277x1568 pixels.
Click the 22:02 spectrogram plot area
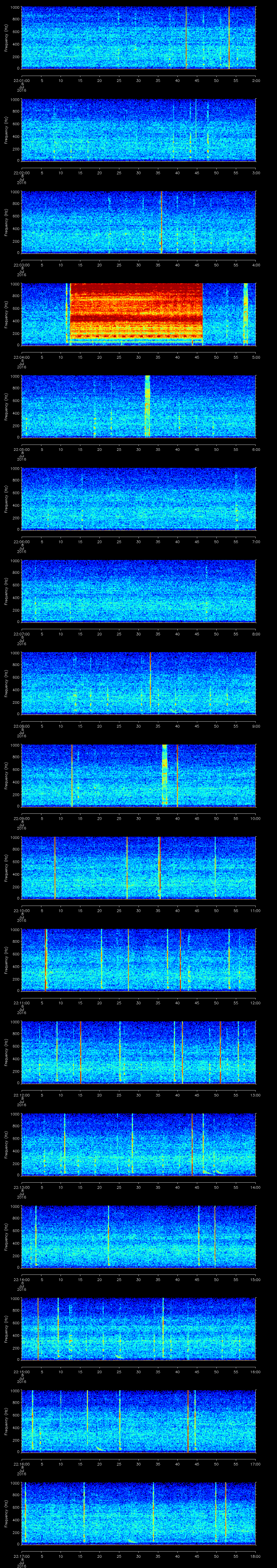[138, 130]
